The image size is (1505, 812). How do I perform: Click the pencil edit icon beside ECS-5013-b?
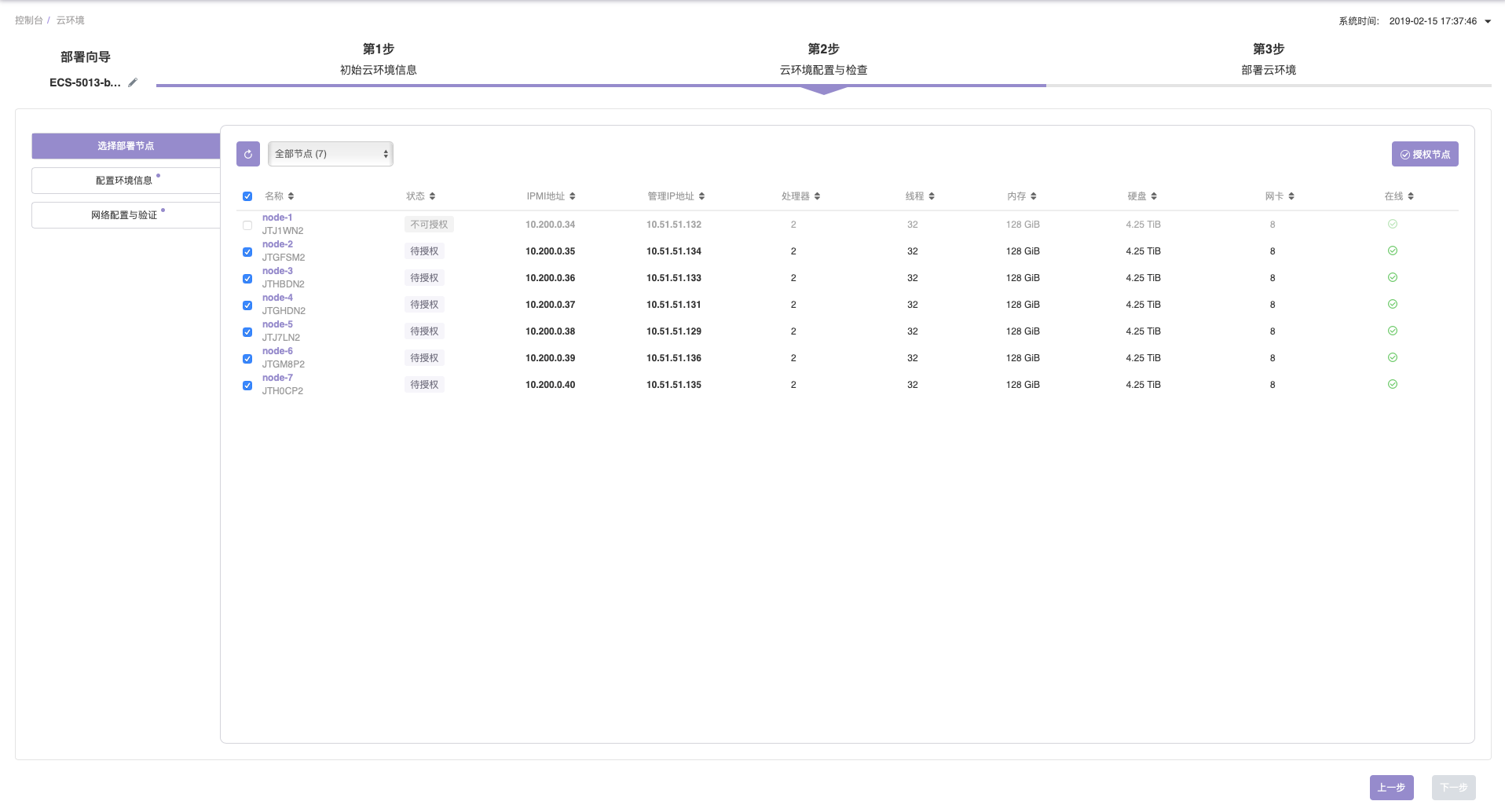133,82
